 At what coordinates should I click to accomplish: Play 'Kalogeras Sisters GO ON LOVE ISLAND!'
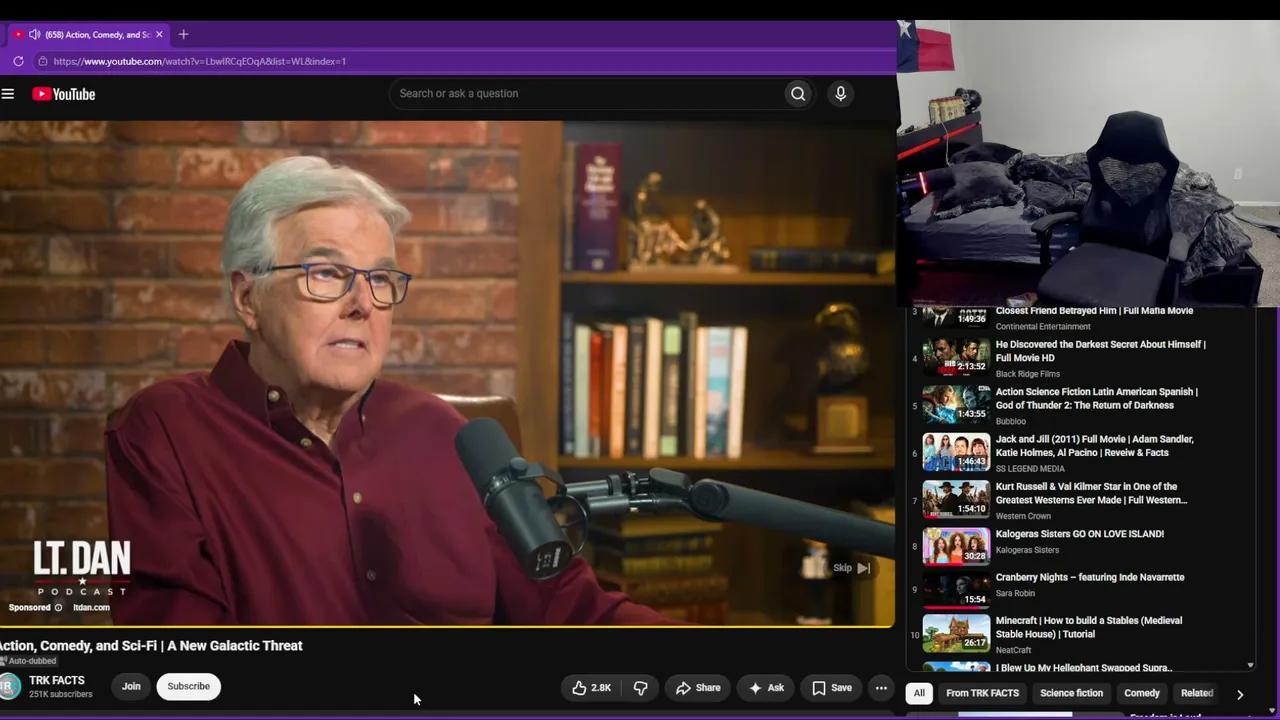[1080, 534]
